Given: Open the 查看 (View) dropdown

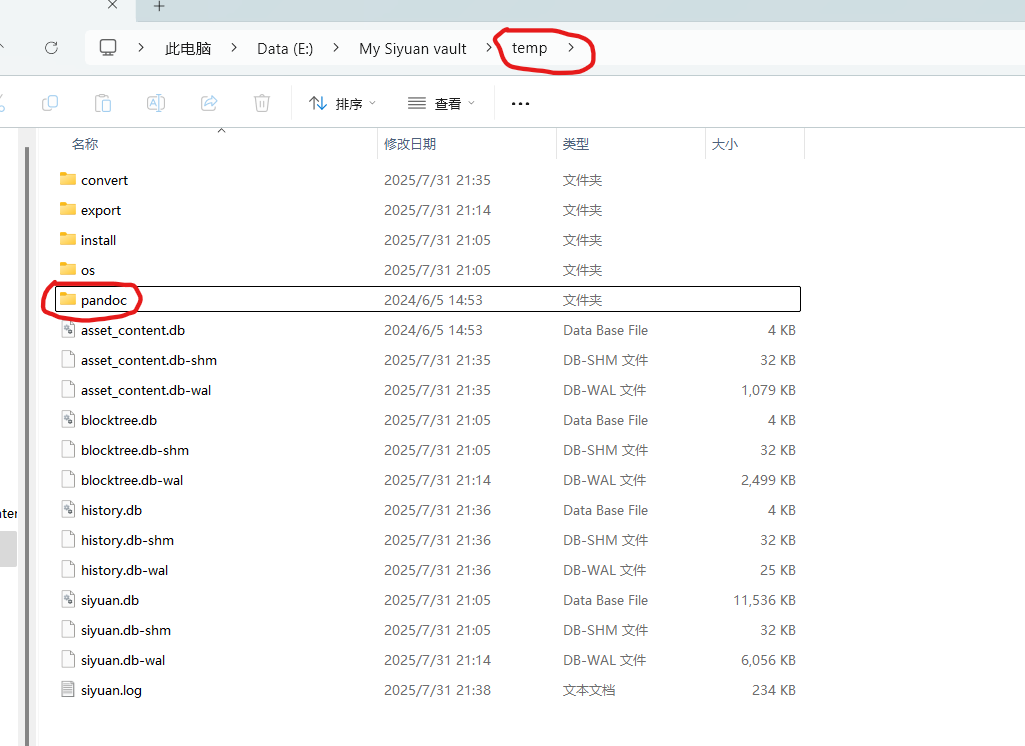Looking at the screenshot, I should pyautogui.click(x=440, y=103).
